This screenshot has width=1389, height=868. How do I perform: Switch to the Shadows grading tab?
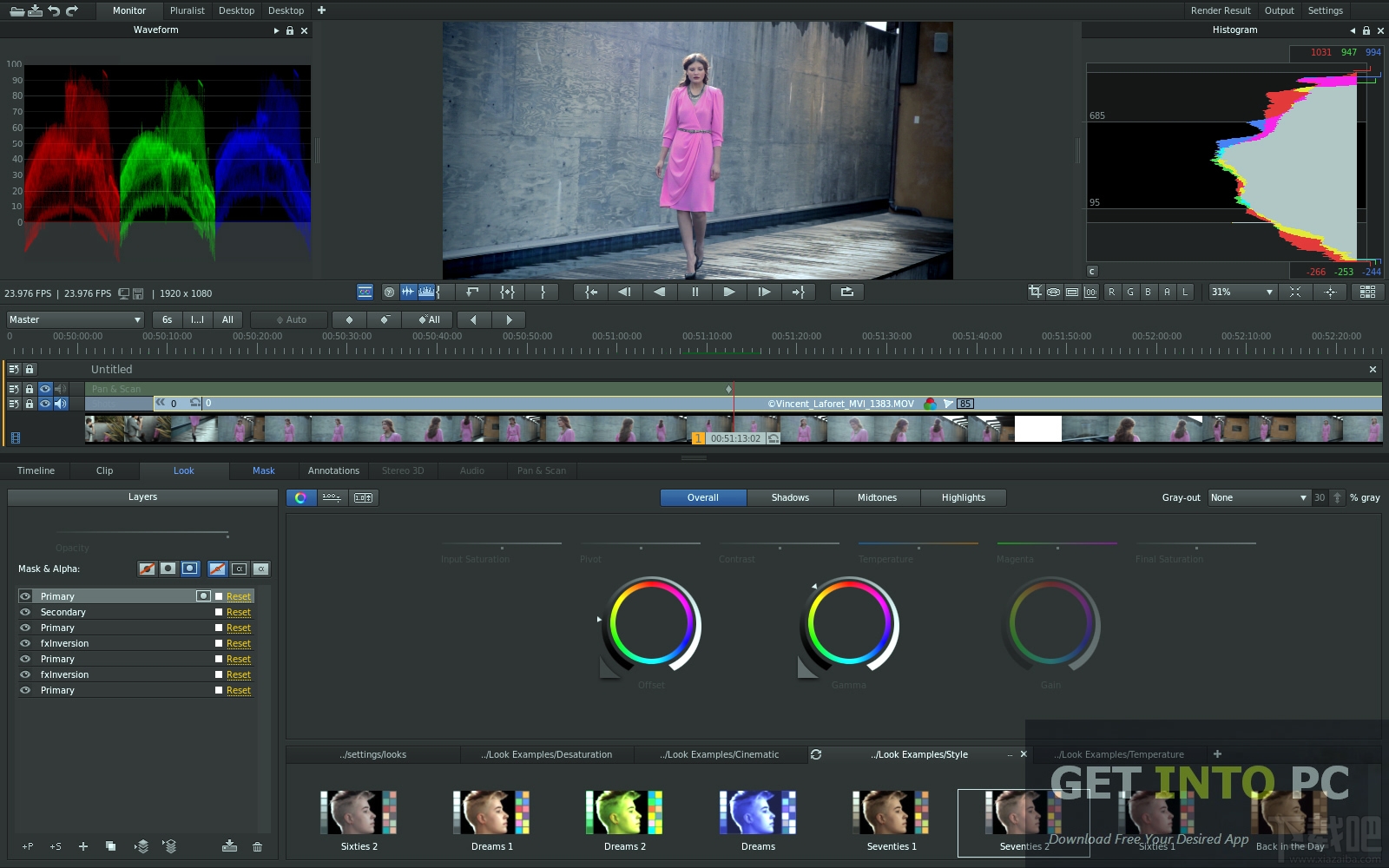pyautogui.click(x=789, y=497)
